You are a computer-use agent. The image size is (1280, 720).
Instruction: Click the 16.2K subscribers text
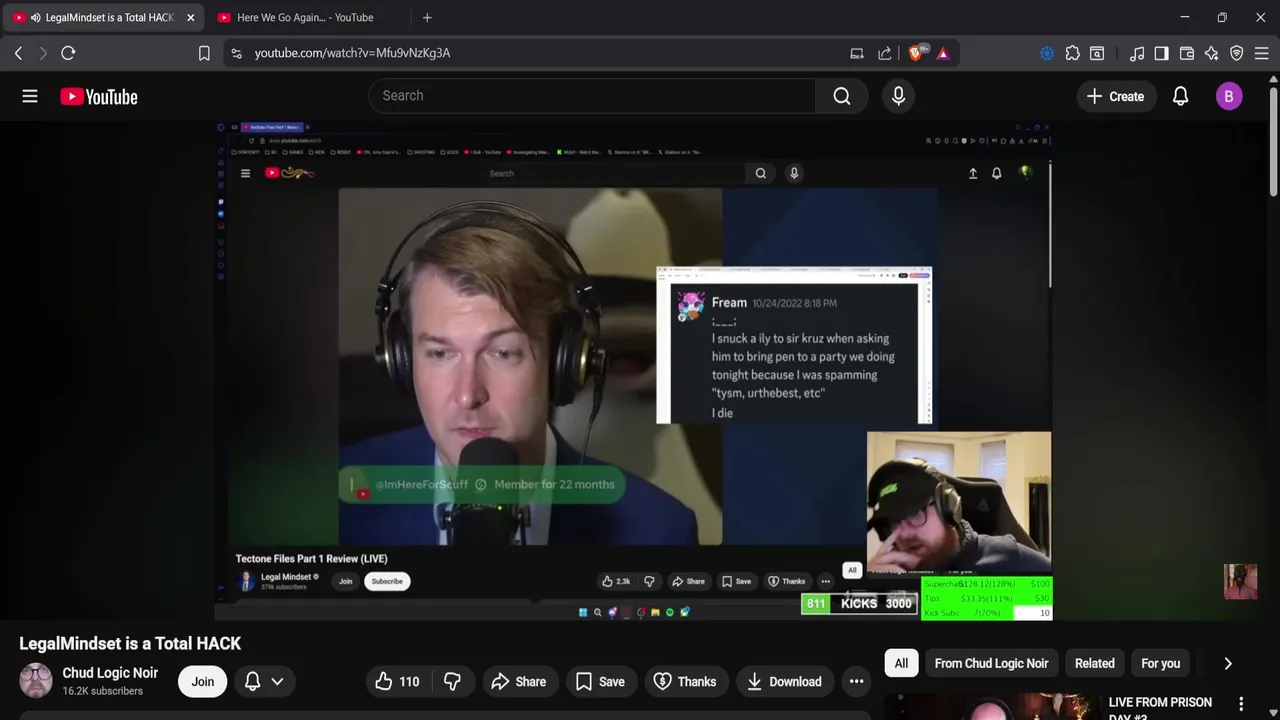[102, 691]
